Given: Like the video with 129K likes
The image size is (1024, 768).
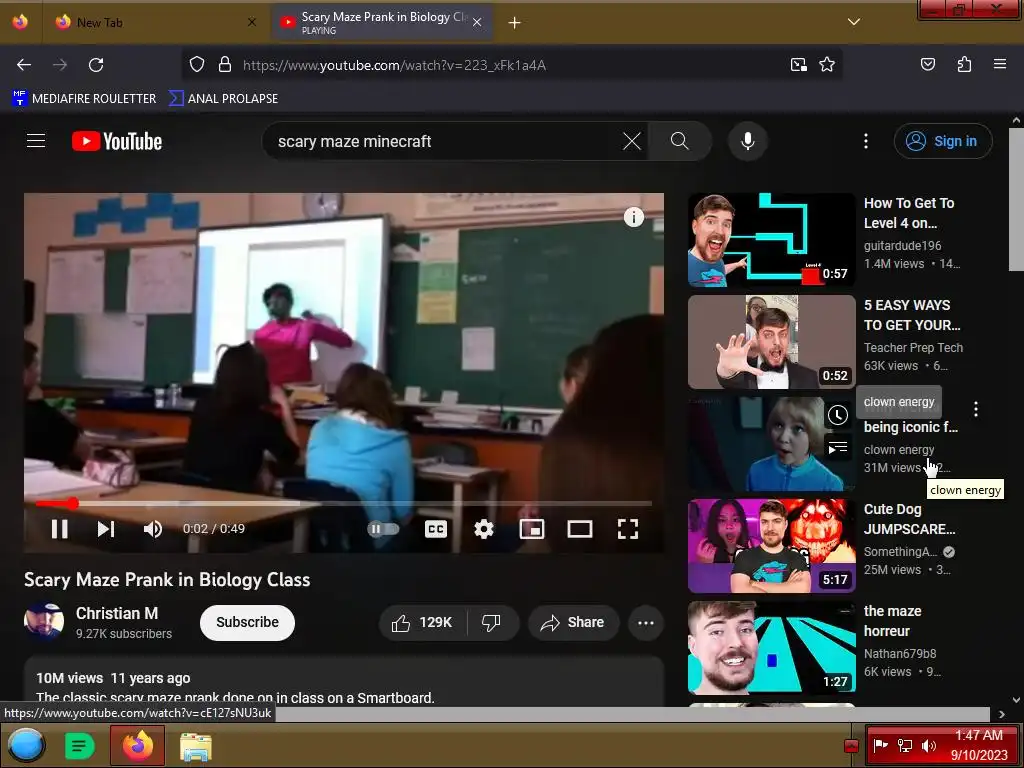Looking at the screenshot, I should tap(423, 622).
